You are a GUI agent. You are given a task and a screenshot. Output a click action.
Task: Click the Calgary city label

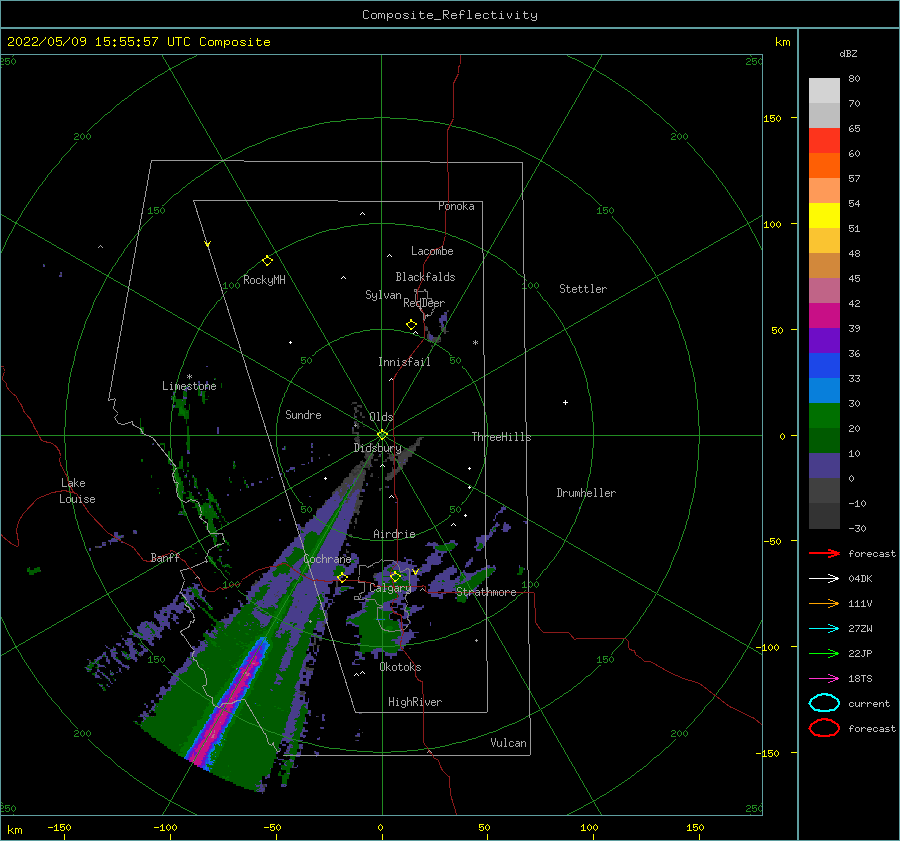click(390, 588)
